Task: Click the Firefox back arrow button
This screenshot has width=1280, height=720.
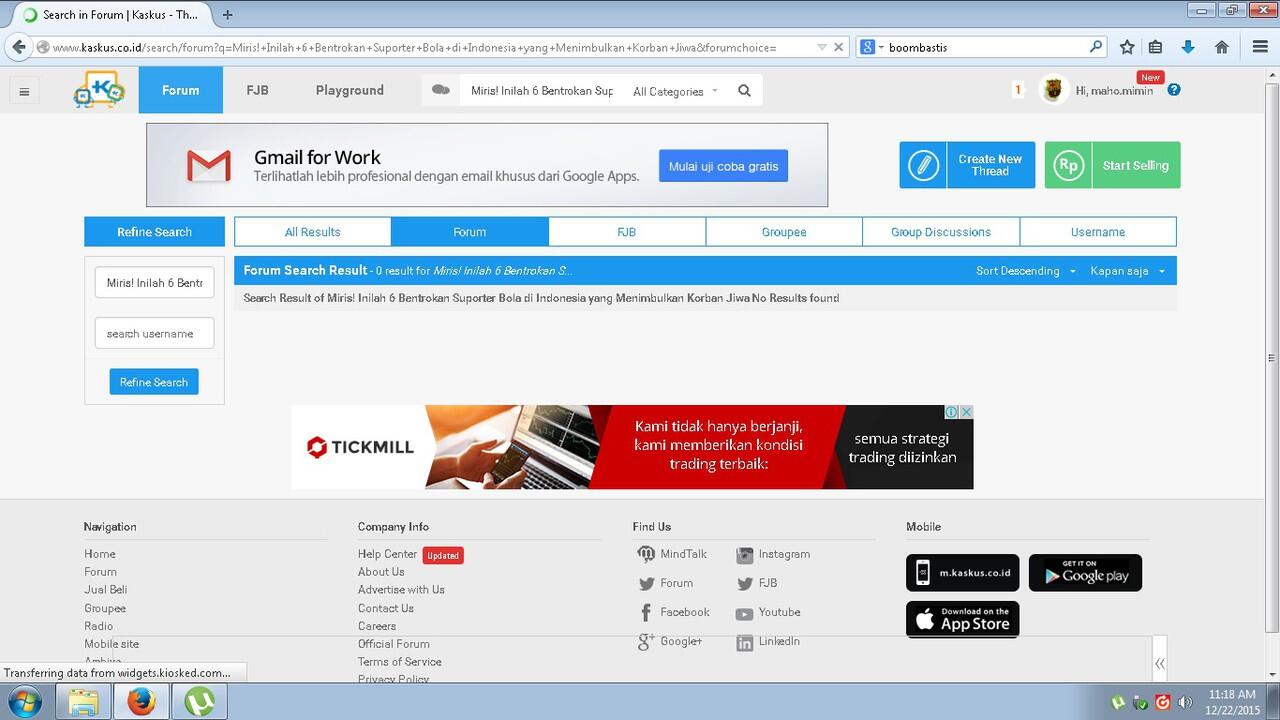Action: (x=18, y=47)
